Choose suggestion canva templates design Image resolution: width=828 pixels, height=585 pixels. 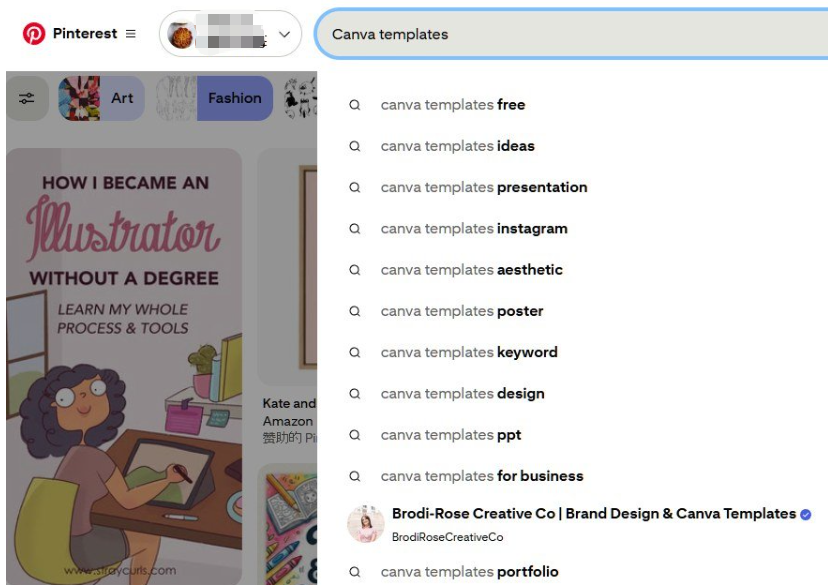[462, 393]
